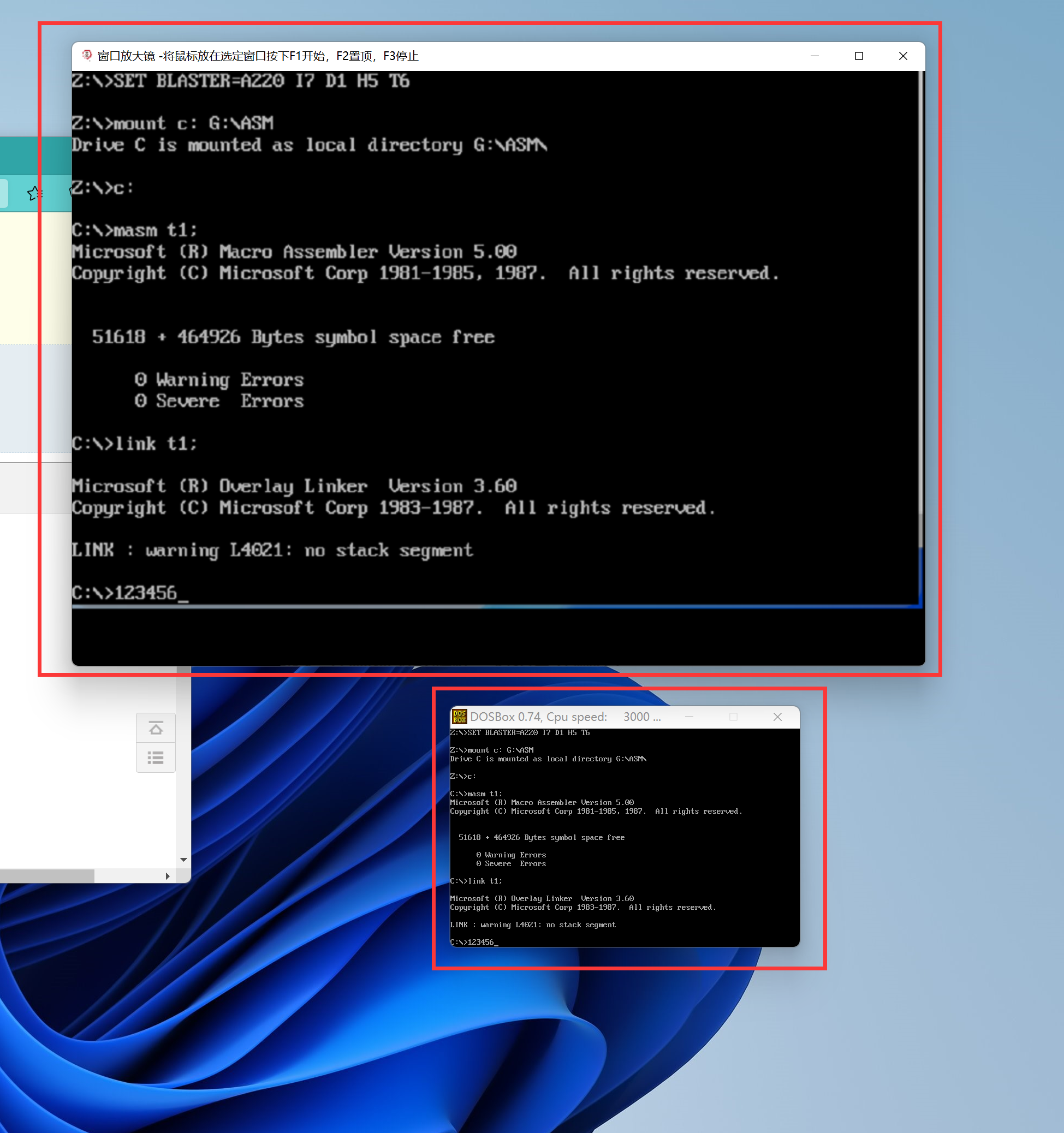Click 'Drive C is mounted' line in magnifier
Image resolution: width=1064 pixels, height=1133 pixels.
310,145
